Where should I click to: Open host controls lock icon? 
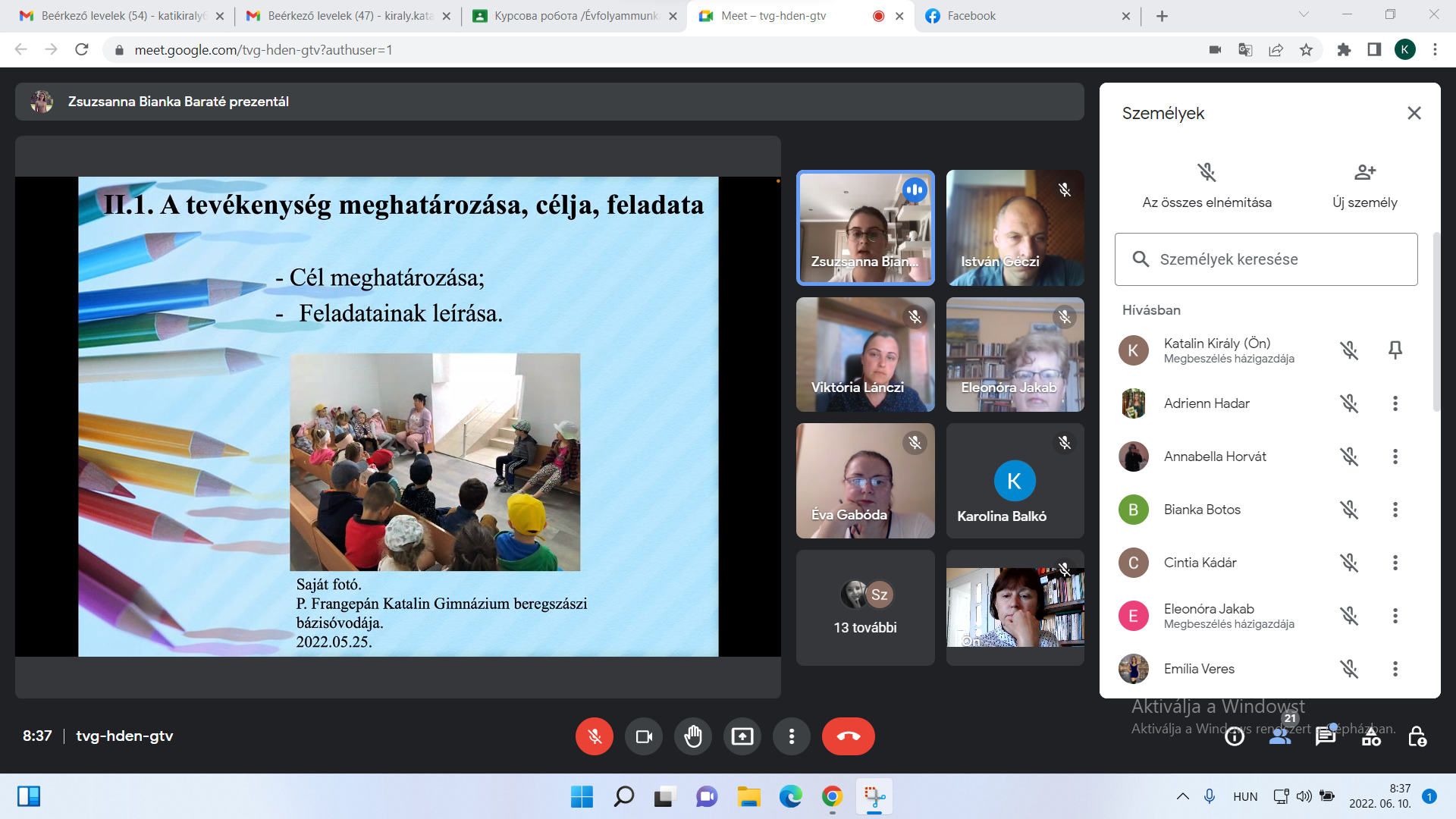1417,736
